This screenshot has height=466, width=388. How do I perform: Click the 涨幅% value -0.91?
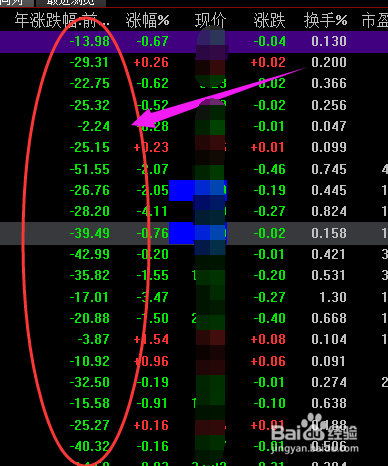[152, 403]
